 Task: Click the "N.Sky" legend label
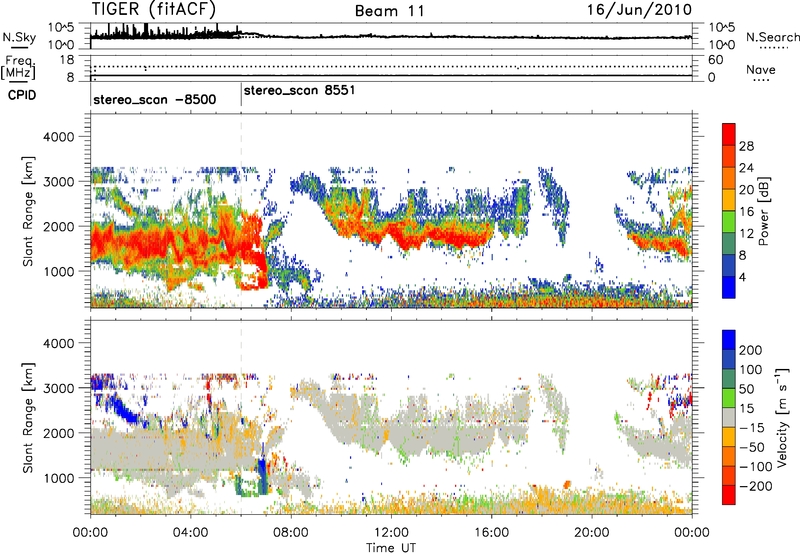click(x=19, y=37)
